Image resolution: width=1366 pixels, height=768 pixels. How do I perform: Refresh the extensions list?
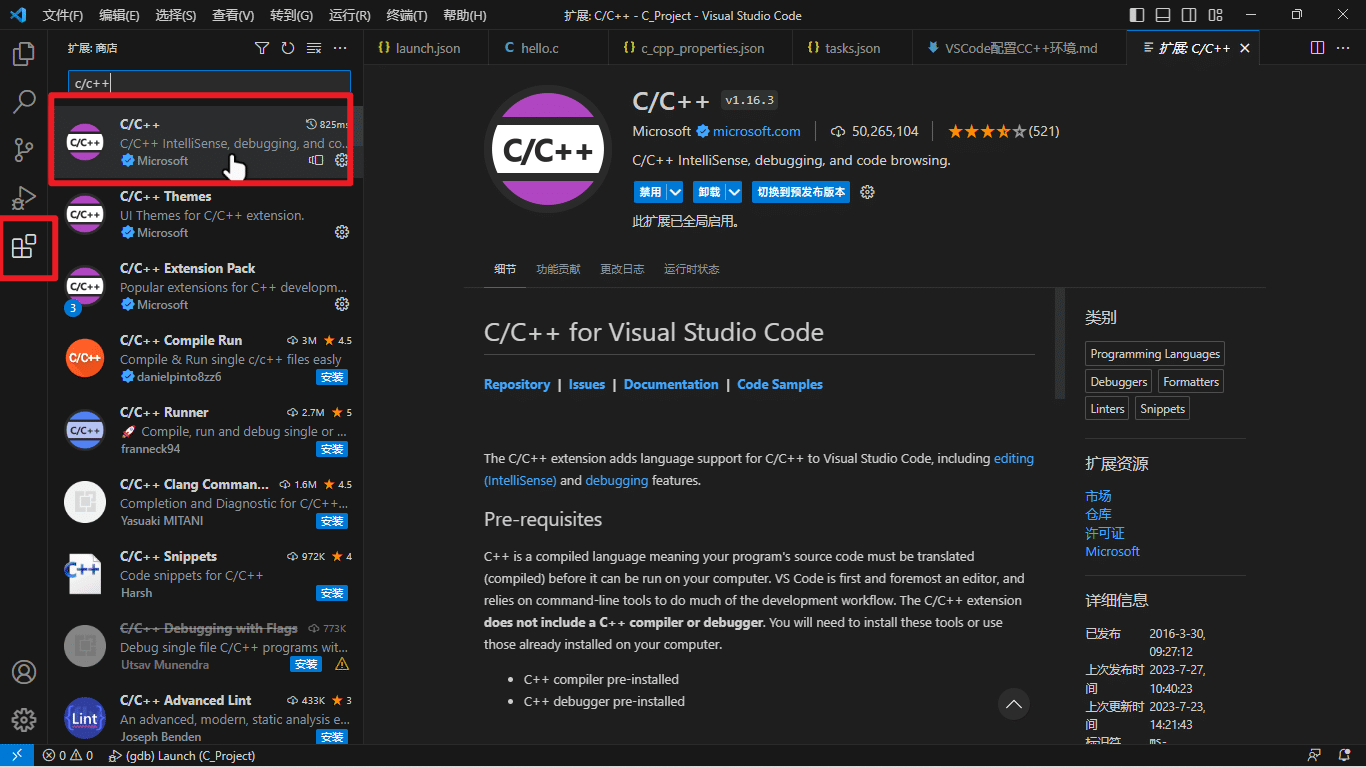pos(288,48)
